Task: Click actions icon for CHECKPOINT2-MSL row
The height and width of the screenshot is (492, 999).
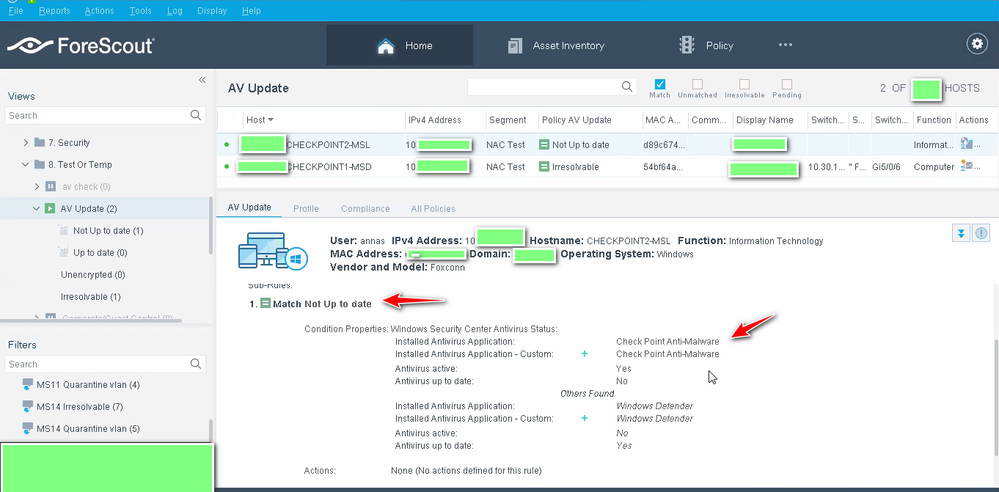Action: 966,144
